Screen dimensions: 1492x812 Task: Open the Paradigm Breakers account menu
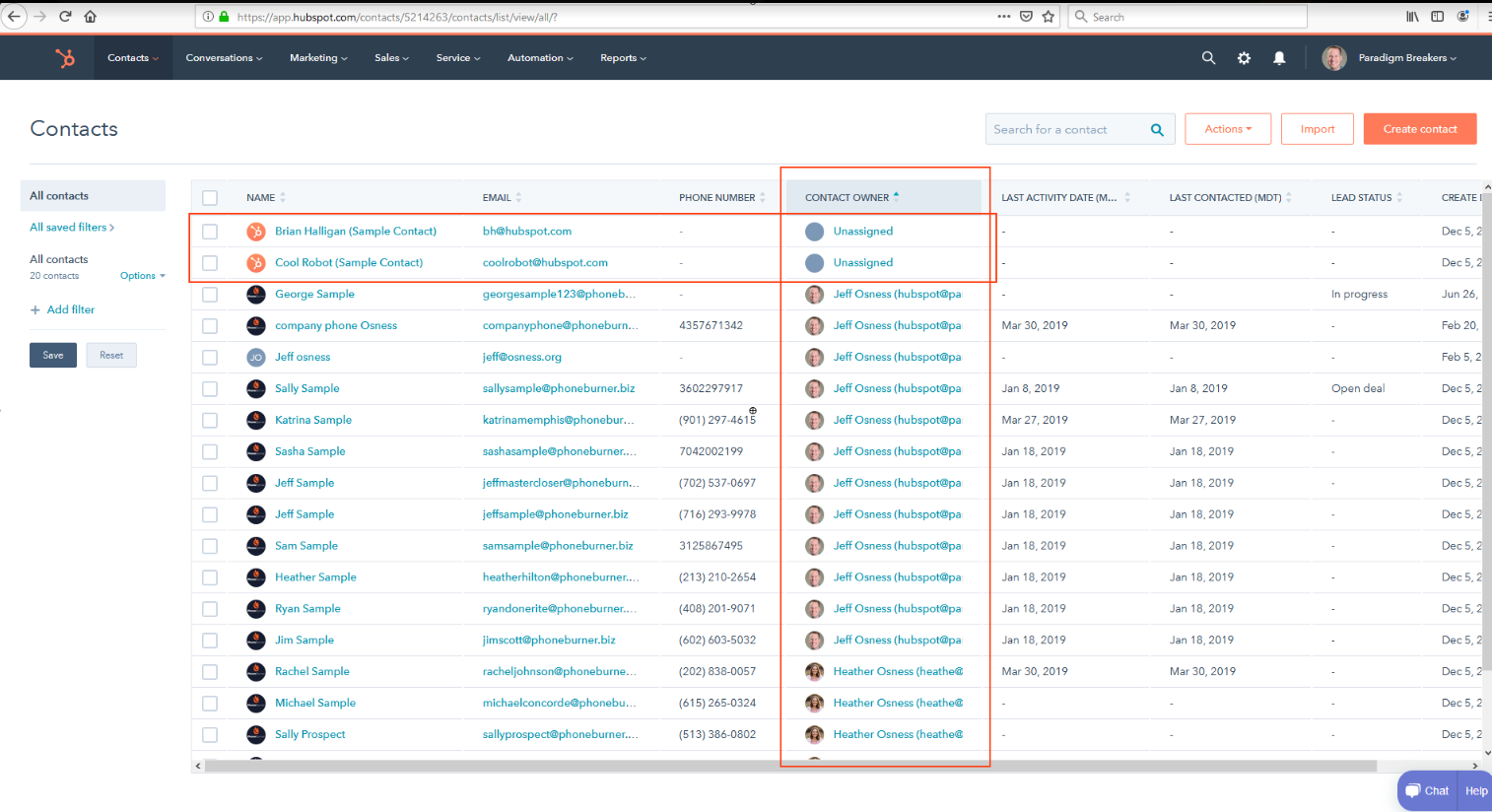[x=1407, y=58]
